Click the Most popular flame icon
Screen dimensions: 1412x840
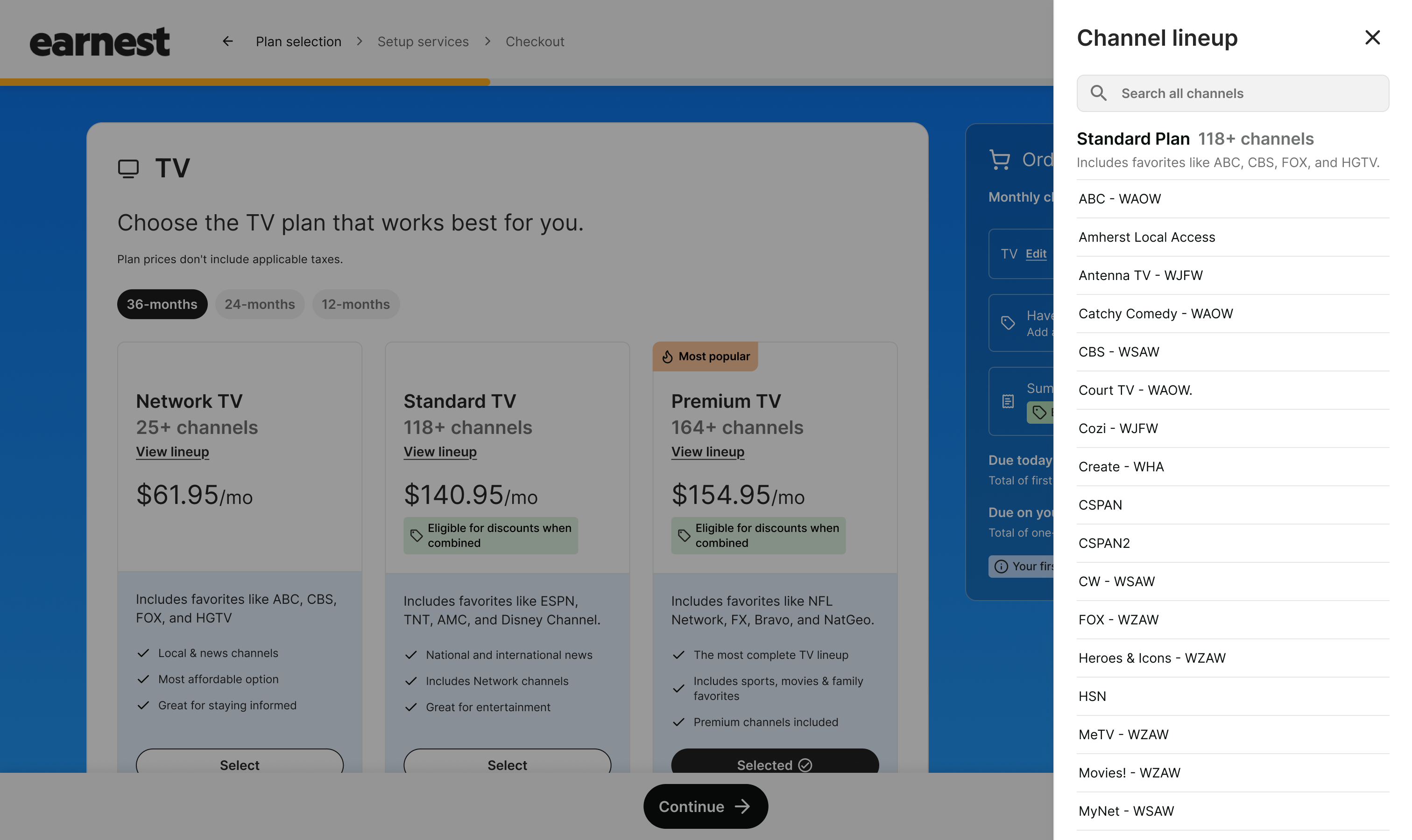667,357
